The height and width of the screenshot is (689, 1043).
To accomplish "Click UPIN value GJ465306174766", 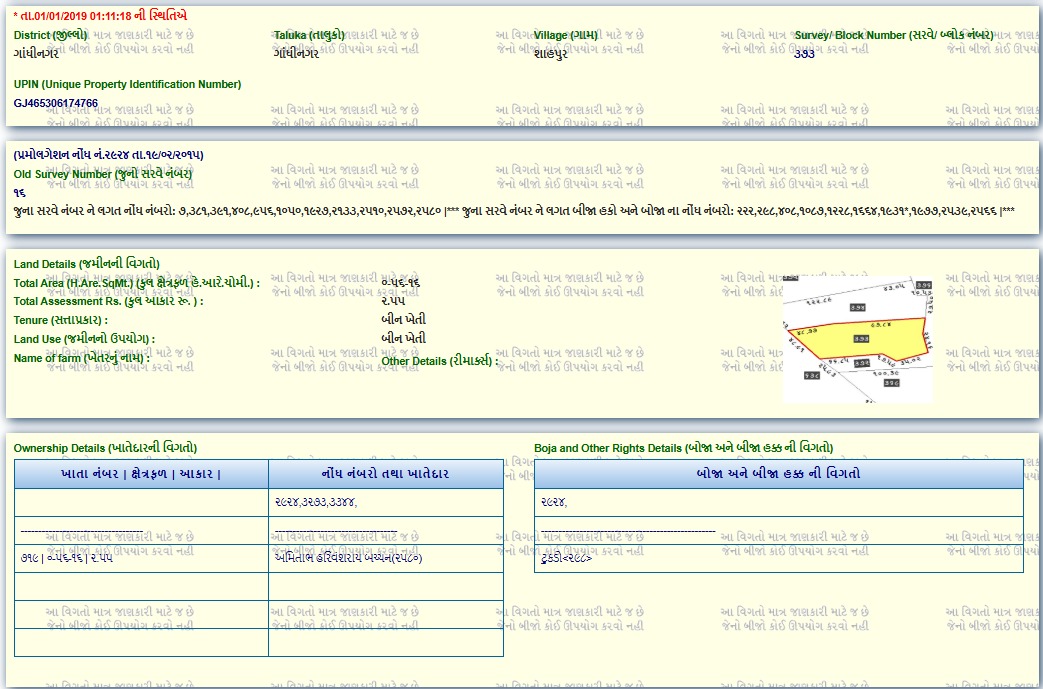I will point(56,103).
